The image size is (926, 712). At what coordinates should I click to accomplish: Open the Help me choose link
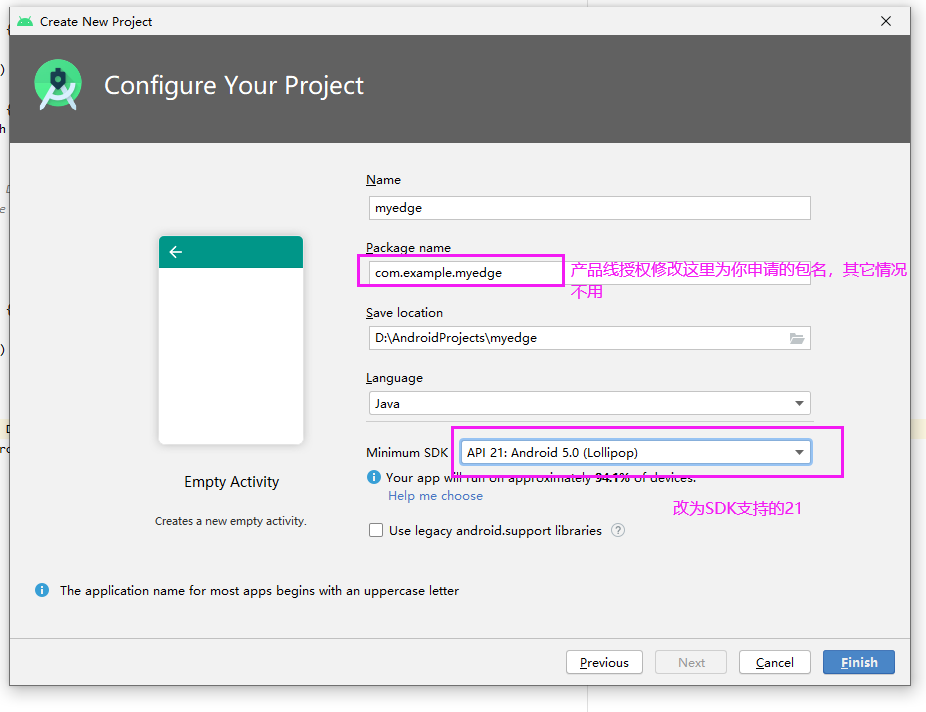435,496
